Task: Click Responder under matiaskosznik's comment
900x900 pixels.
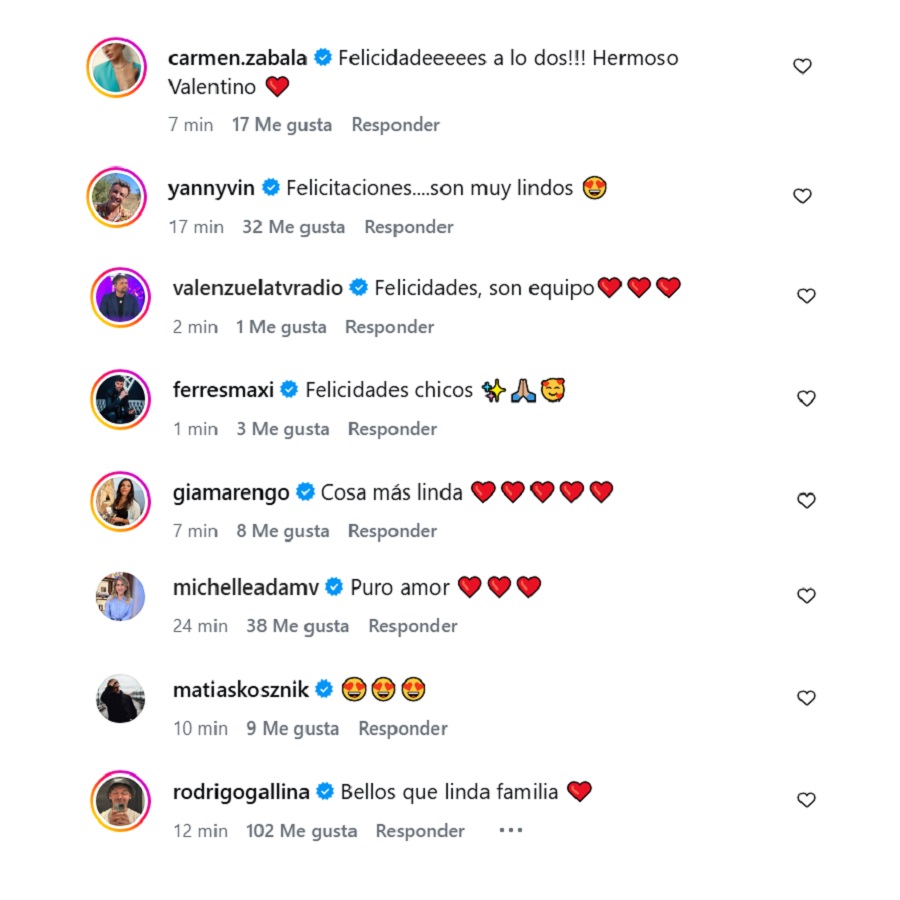Action: coord(403,729)
